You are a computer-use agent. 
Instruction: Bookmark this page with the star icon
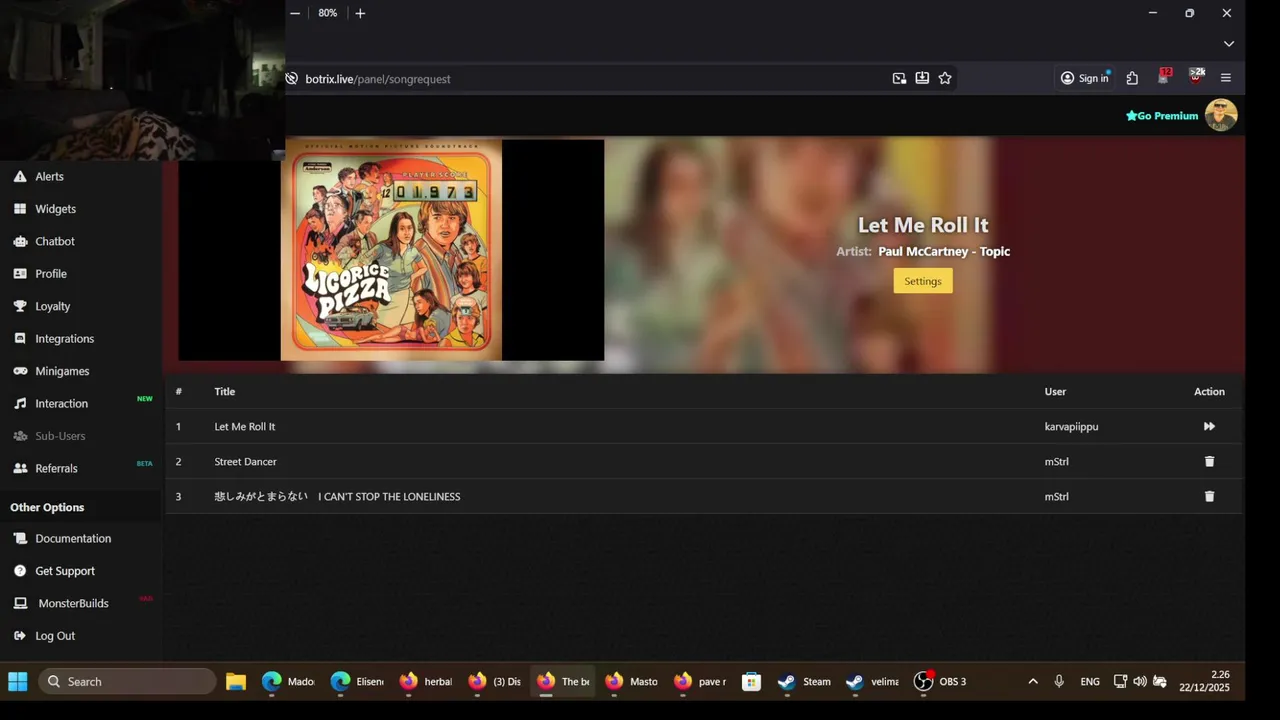(x=945, y=78)
